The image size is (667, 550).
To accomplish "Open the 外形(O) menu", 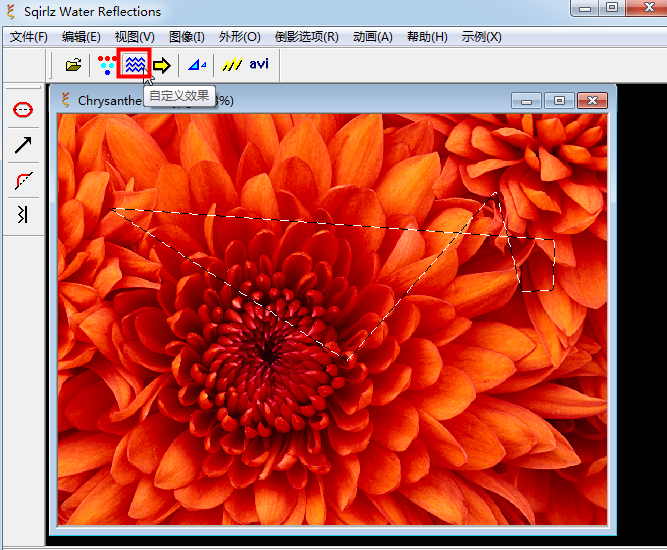I will (x=239, y=37).
